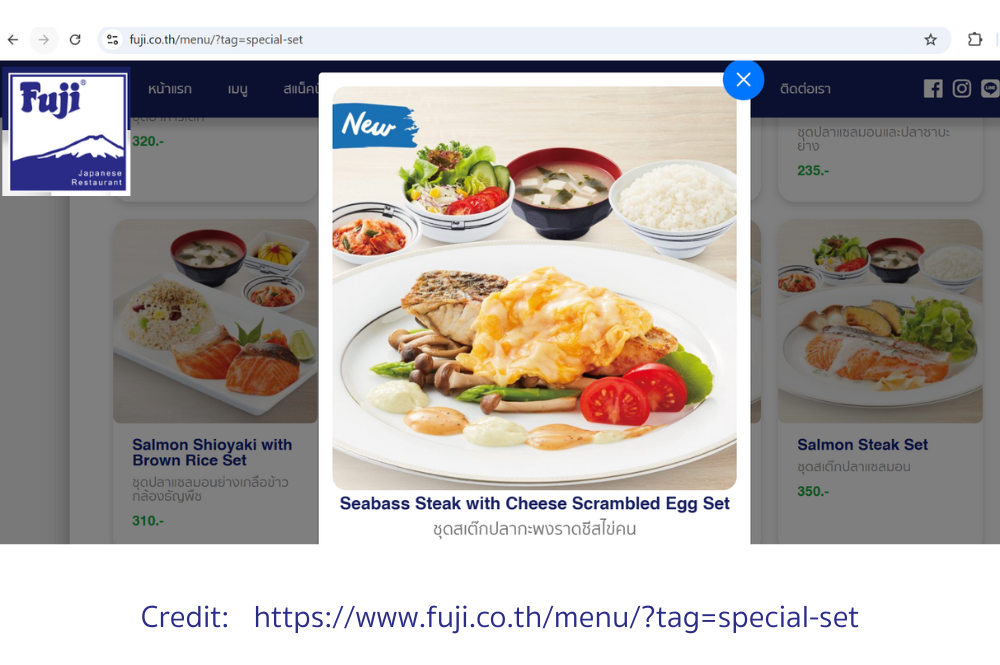
Task: Open Fuji's LINE icon
Action: point(990,89)
